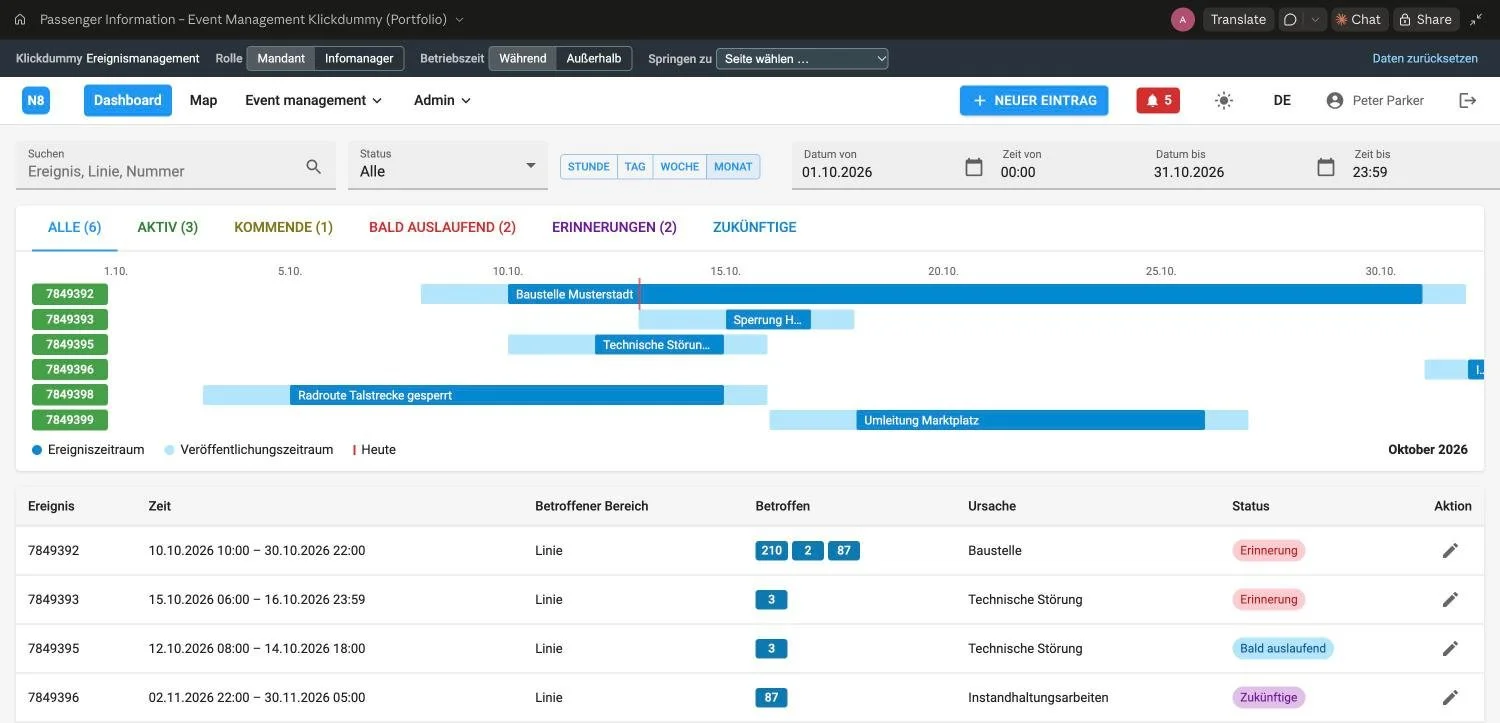Click the Zukünftige status chip
The height and width of the screenshot is (723, 1500).
[x=1269, y=697]
